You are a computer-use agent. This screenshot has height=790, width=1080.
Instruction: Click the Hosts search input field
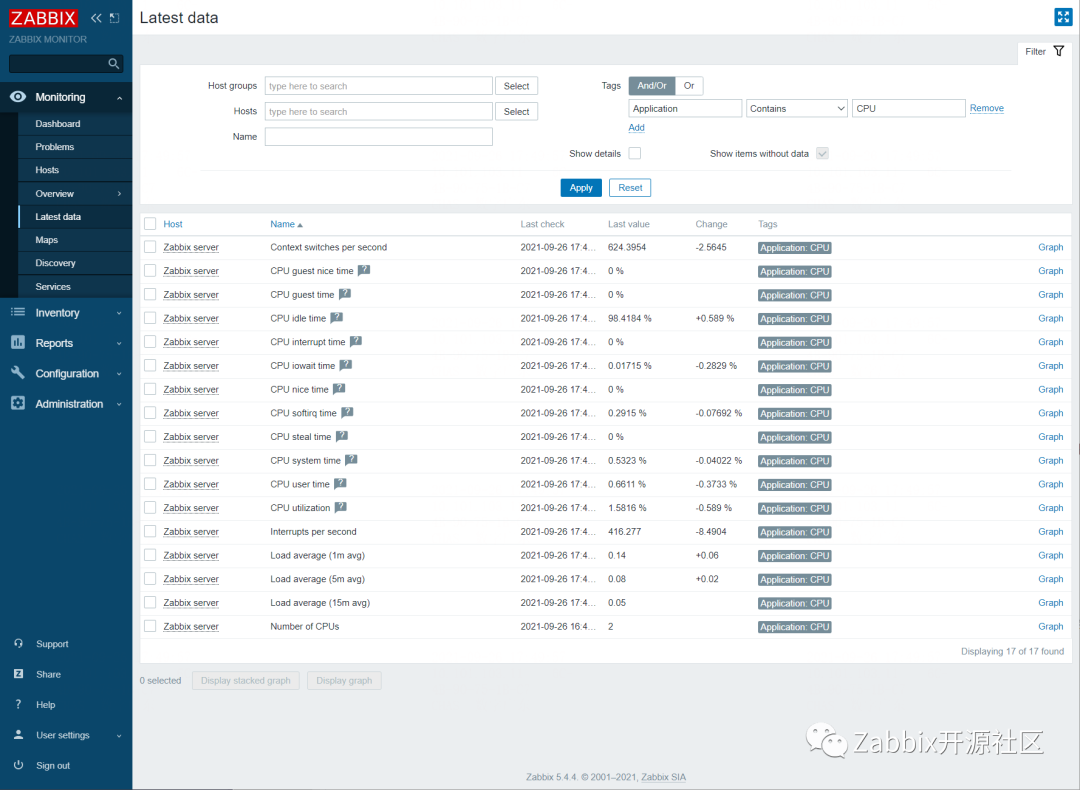378,111
